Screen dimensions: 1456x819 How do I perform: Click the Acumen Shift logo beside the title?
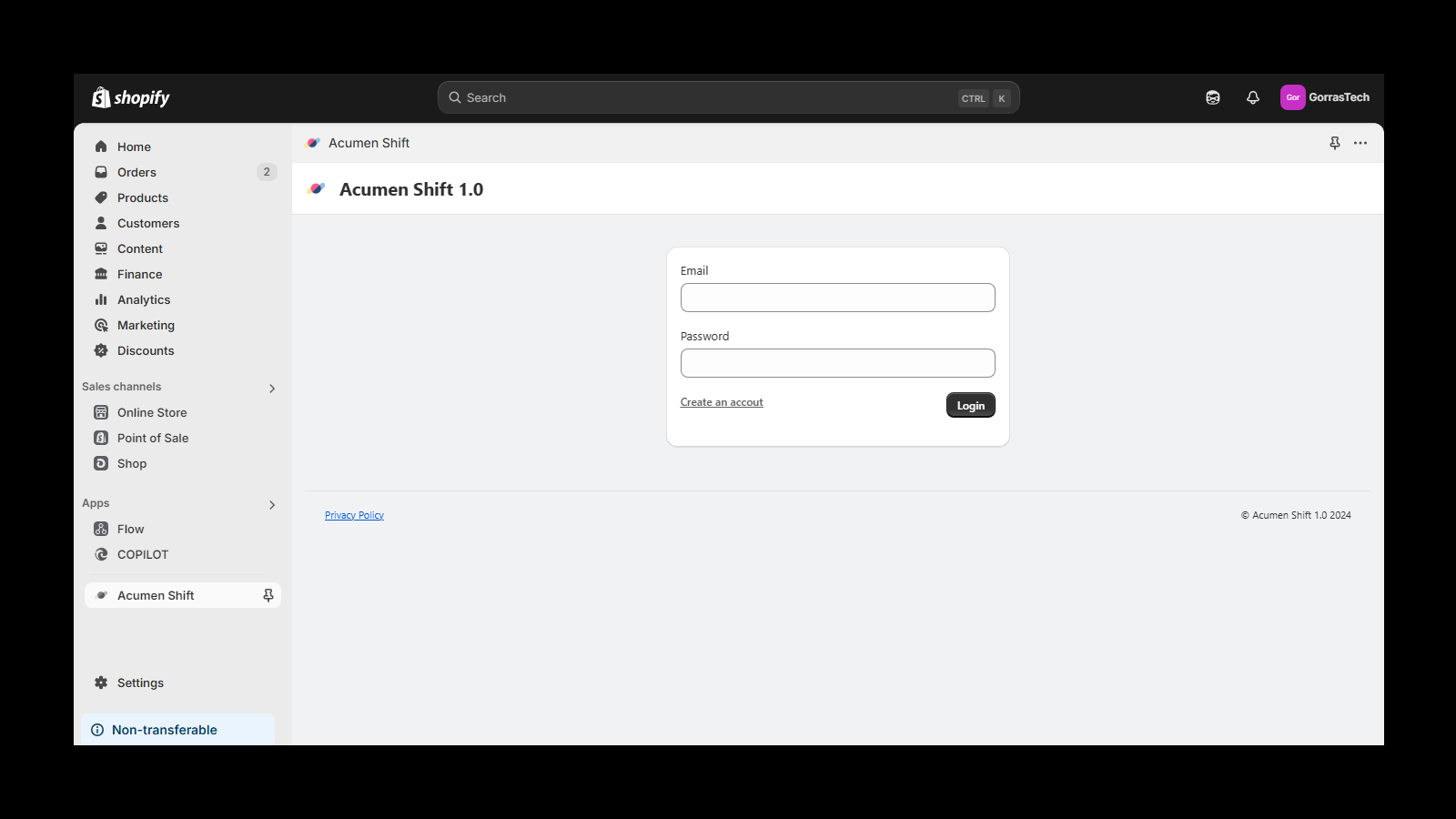(317, 189)
